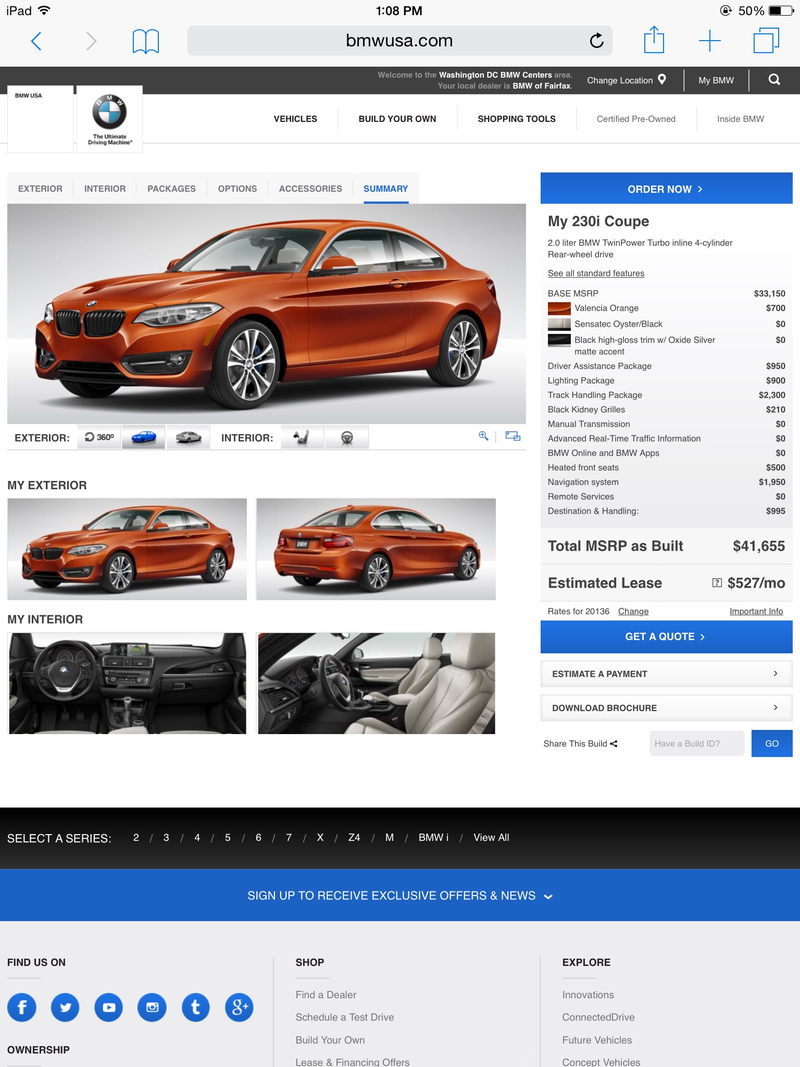Select the rear exterior view icon
This screenshot has width=800, height=1067.
[188, 437]
